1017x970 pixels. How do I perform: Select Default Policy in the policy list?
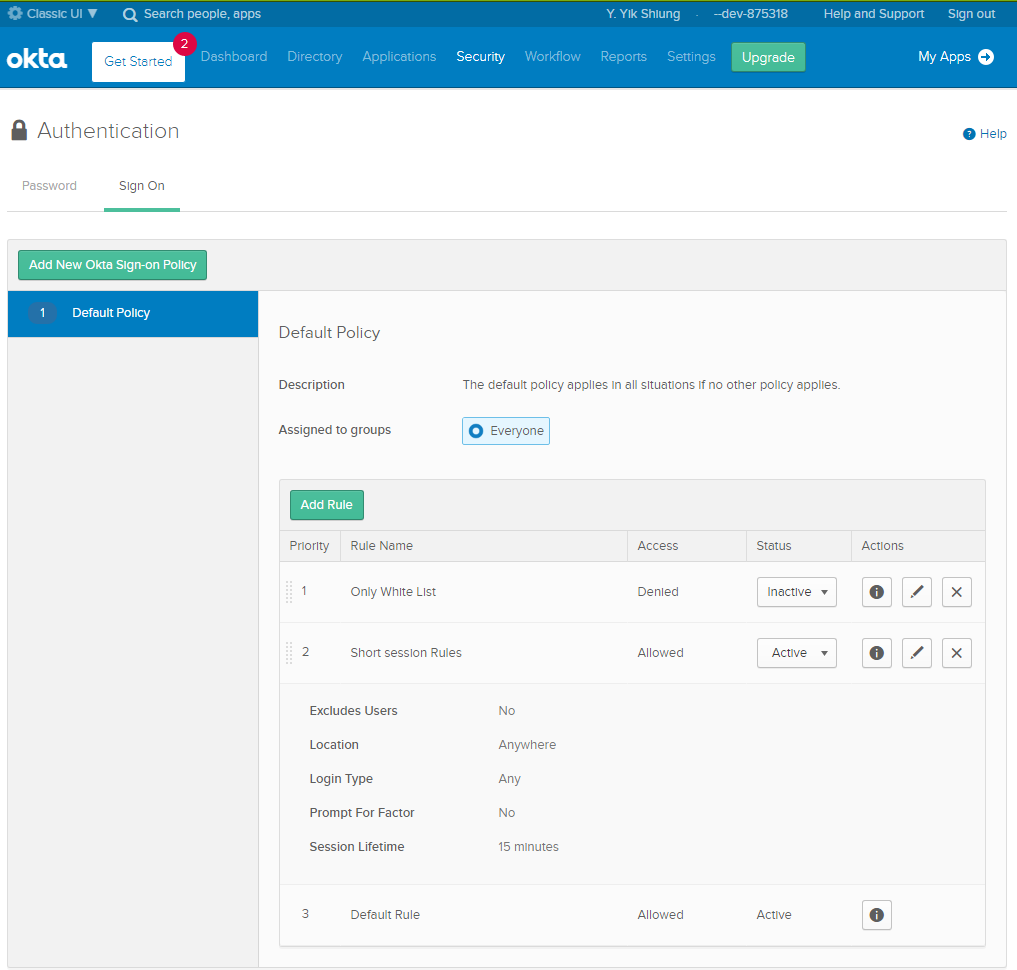coord(133,314)
